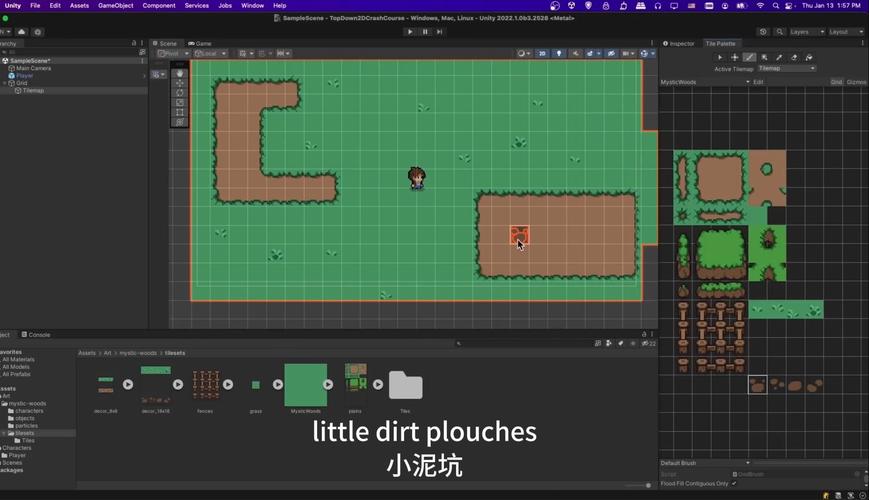Choose the Tile Palette select tool

(720, 57)
